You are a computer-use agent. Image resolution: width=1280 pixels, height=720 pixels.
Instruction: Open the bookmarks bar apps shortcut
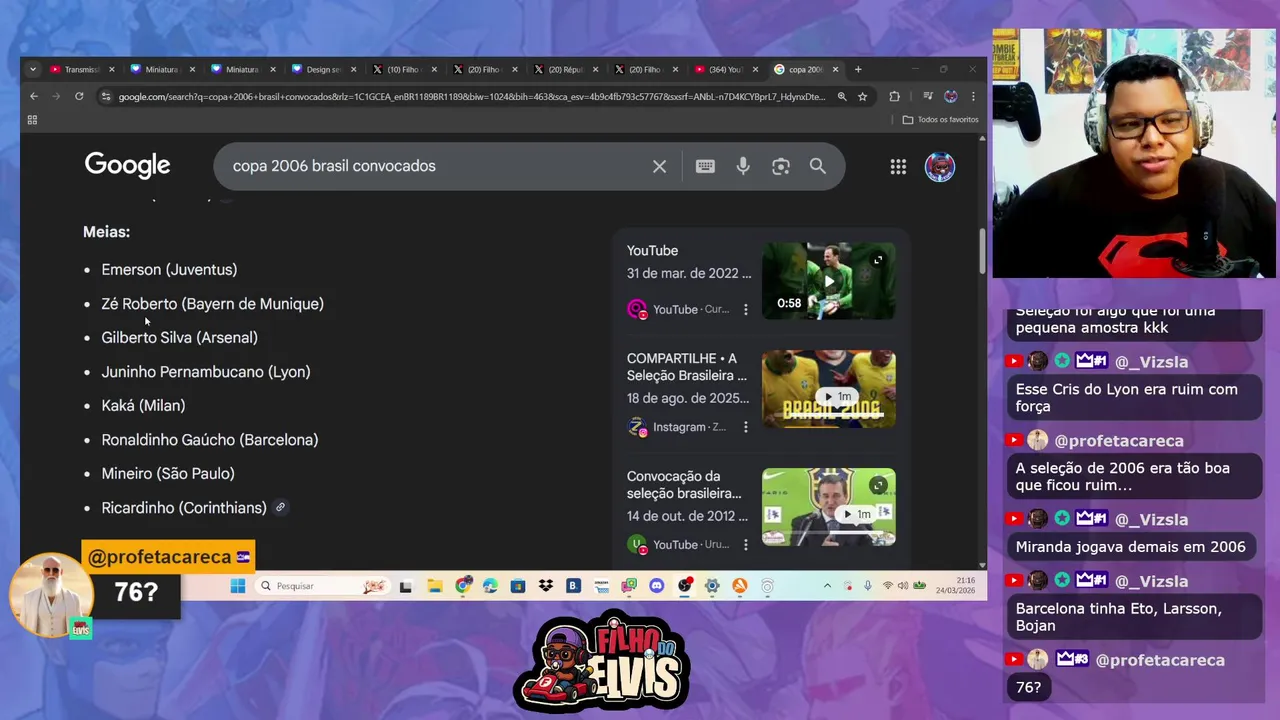click(x=32, y=119)
